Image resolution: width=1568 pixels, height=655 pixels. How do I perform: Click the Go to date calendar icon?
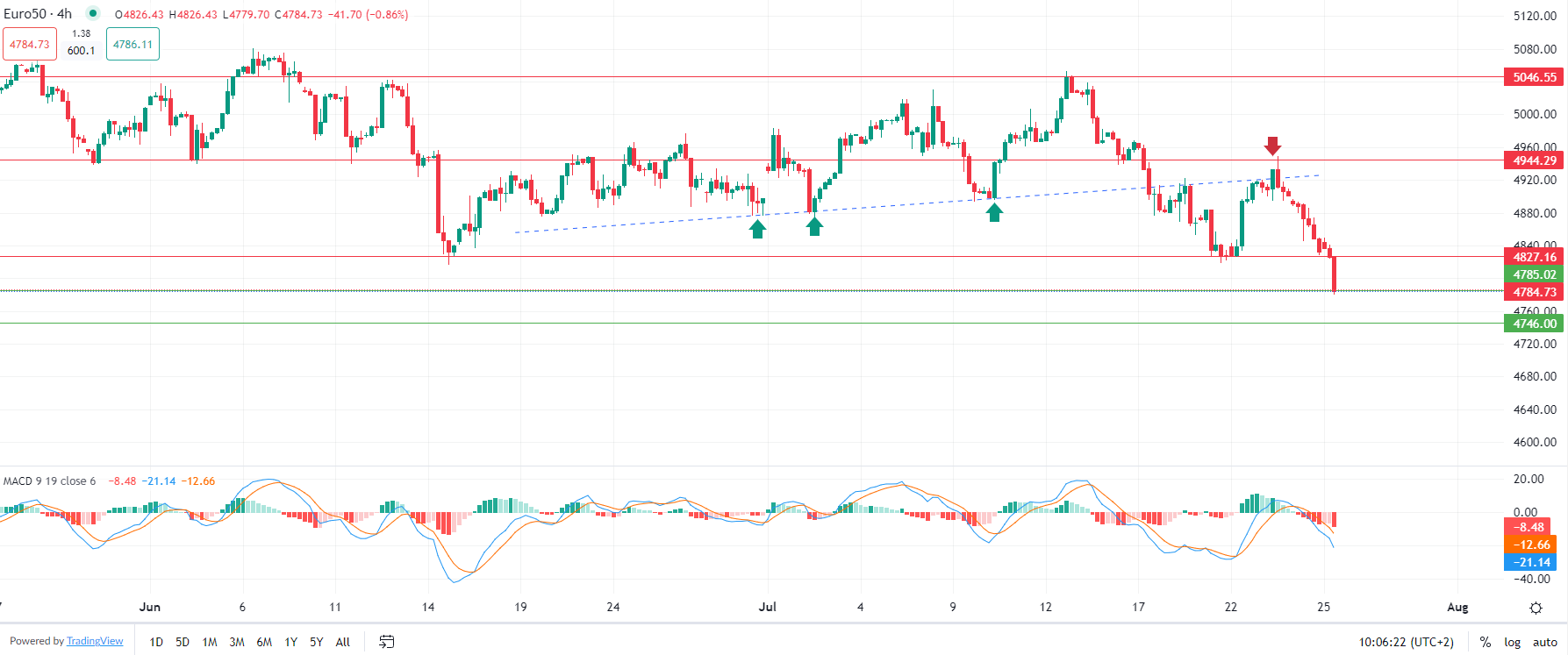386,642
